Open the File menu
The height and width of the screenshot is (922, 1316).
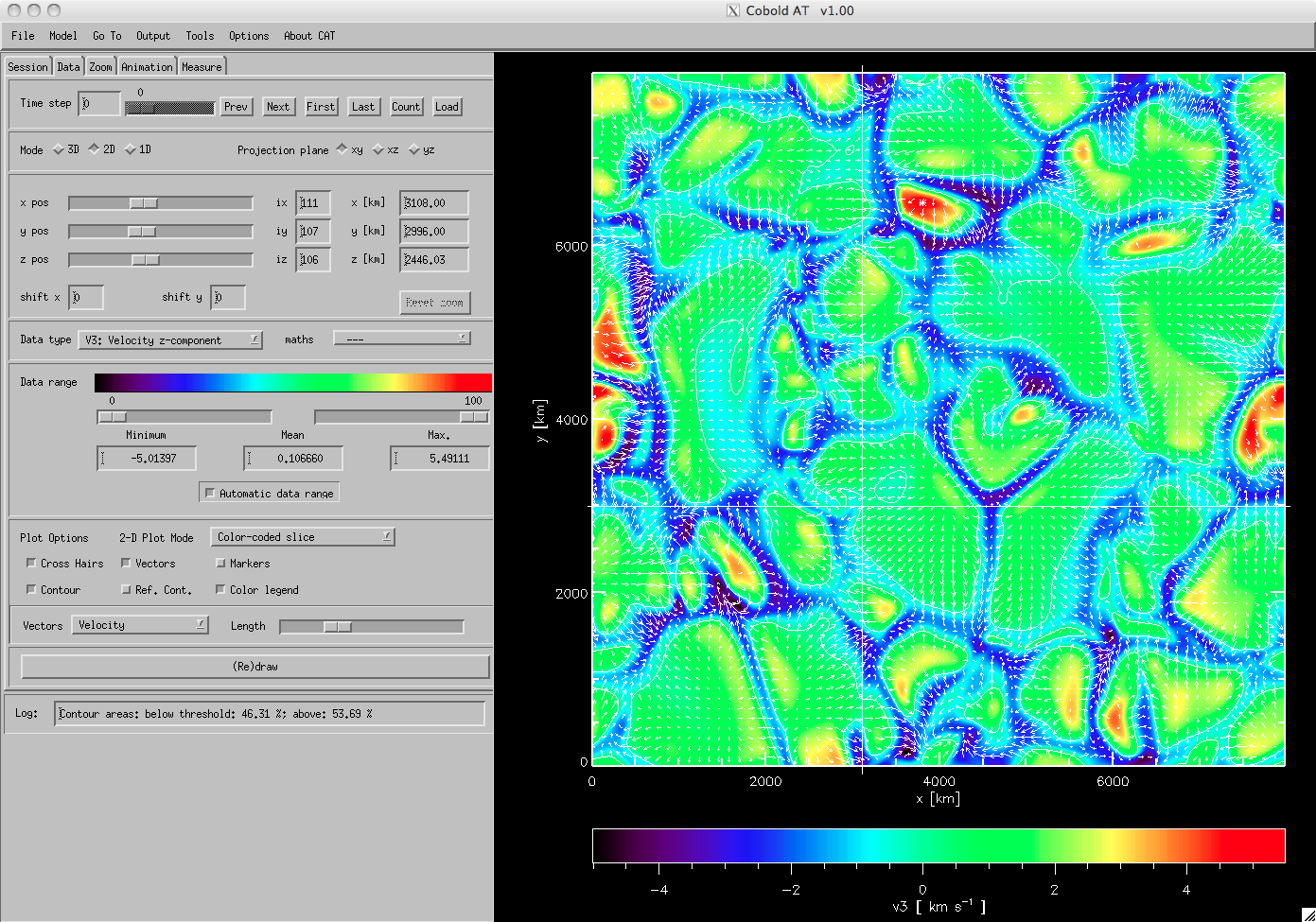coord(23,36)
